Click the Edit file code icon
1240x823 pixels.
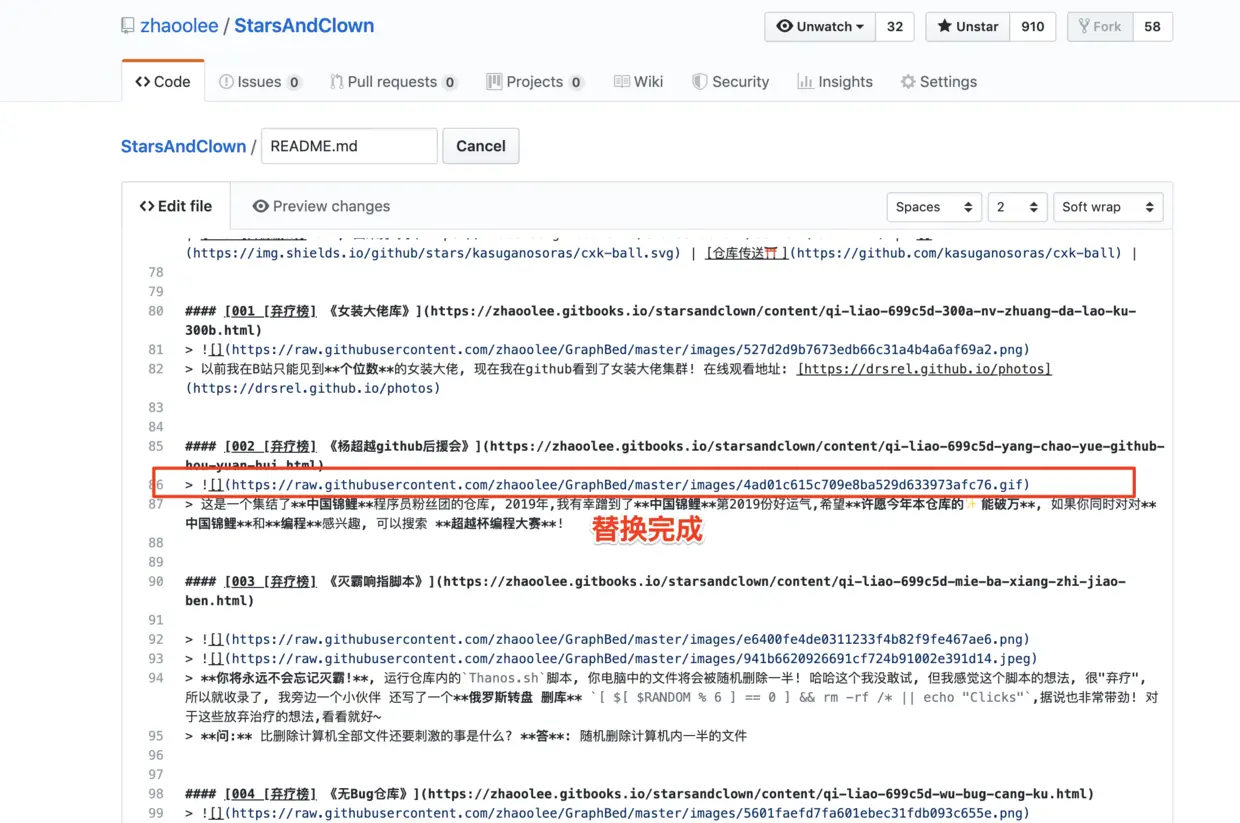pyautogui.click(x=147, y=206)
